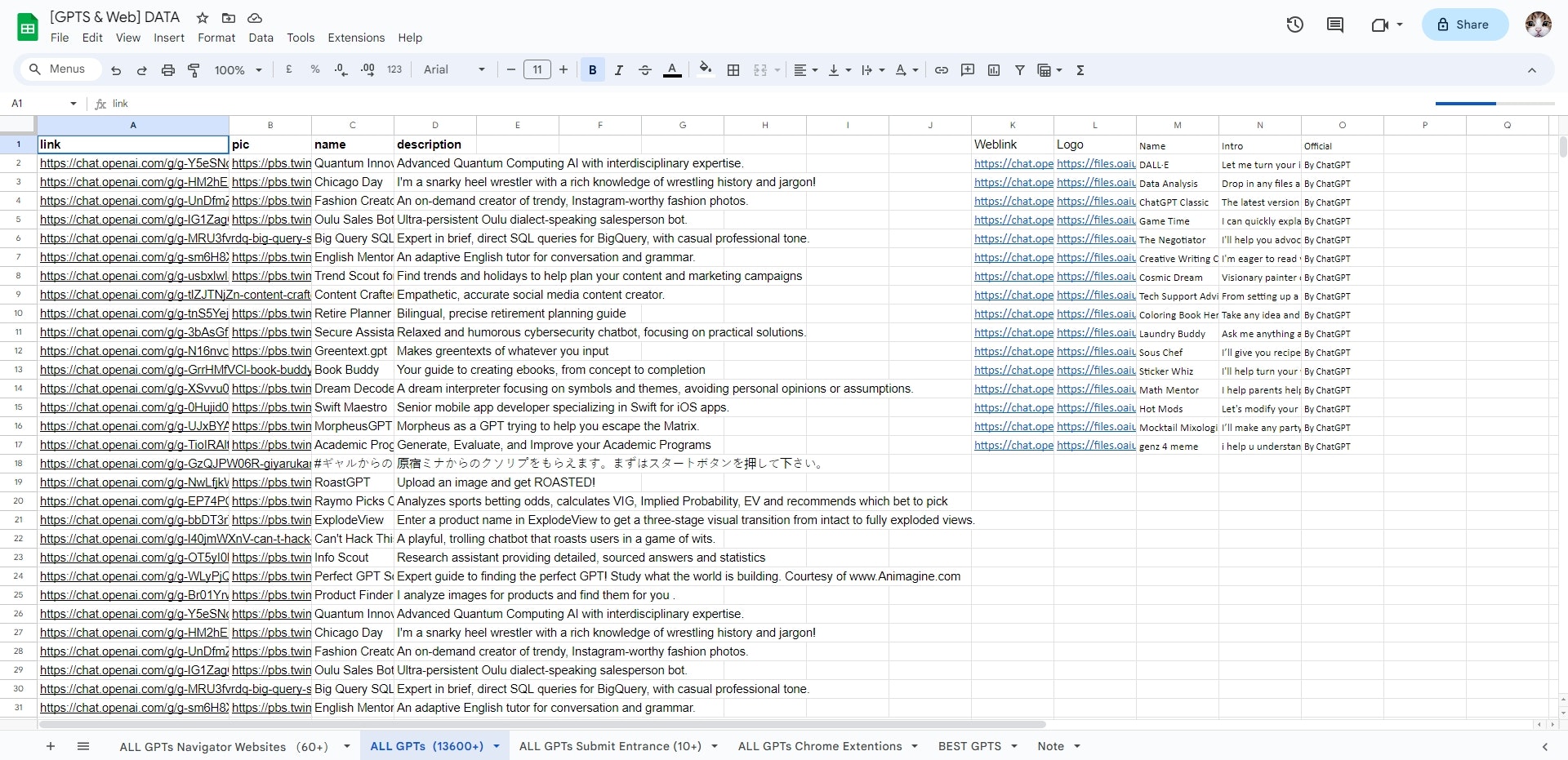1568x760 pixels.
Task: Toggle bold formatting
Action: (593, 70)
